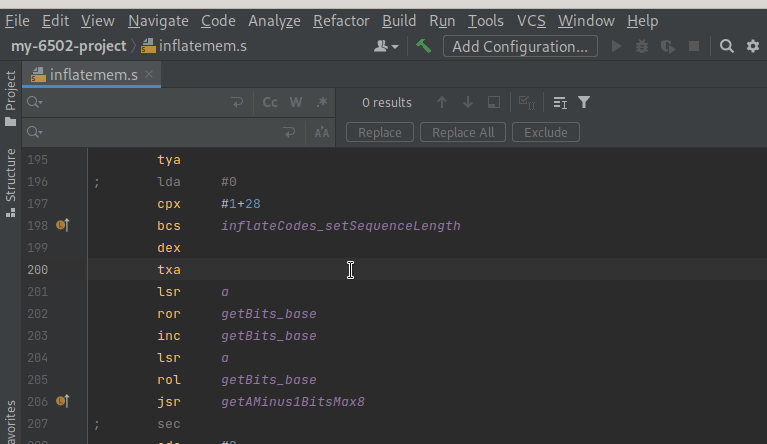Open IDE settings gear icon
The width and height of the screenshot is (767, 444).
[753, 46]
